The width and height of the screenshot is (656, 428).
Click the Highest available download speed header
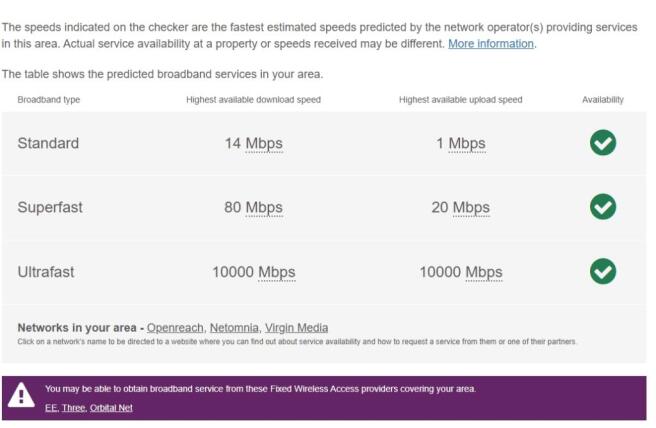point(253,100)
